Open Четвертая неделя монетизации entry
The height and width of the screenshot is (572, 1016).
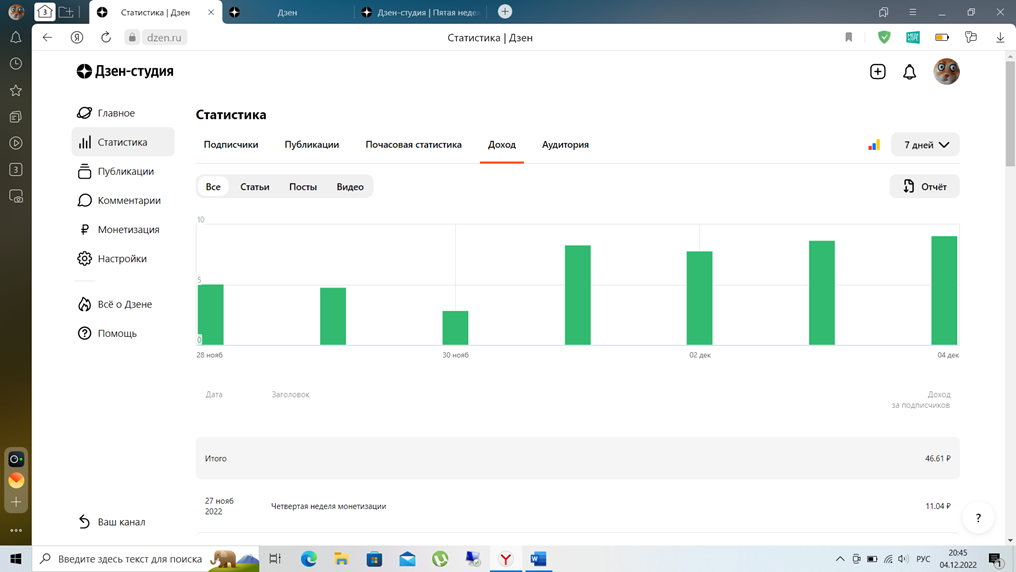tap(329, 507)
